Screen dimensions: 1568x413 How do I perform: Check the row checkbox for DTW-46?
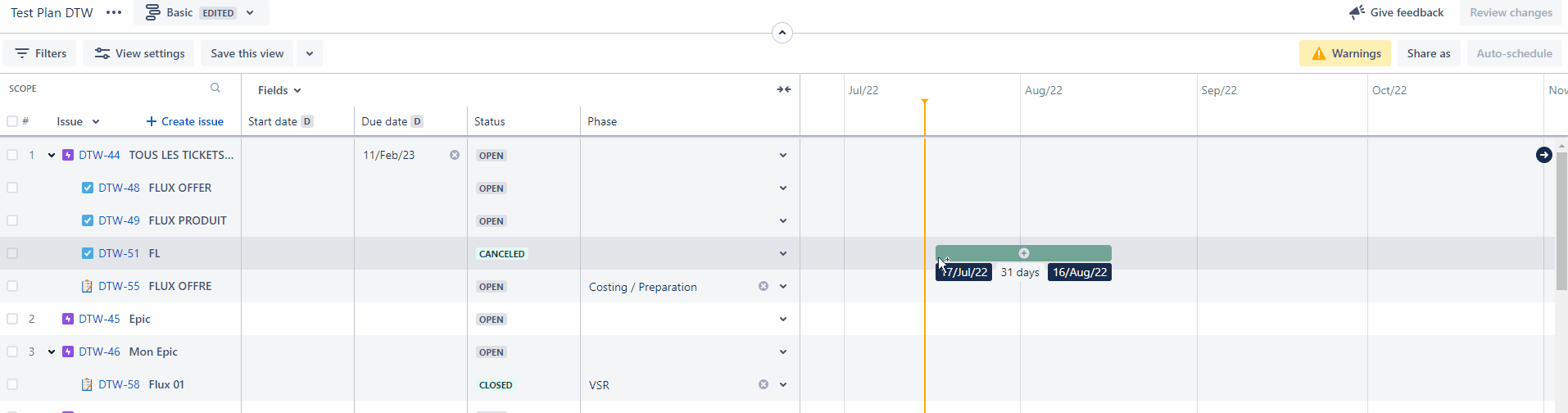[x=12, y=352]
